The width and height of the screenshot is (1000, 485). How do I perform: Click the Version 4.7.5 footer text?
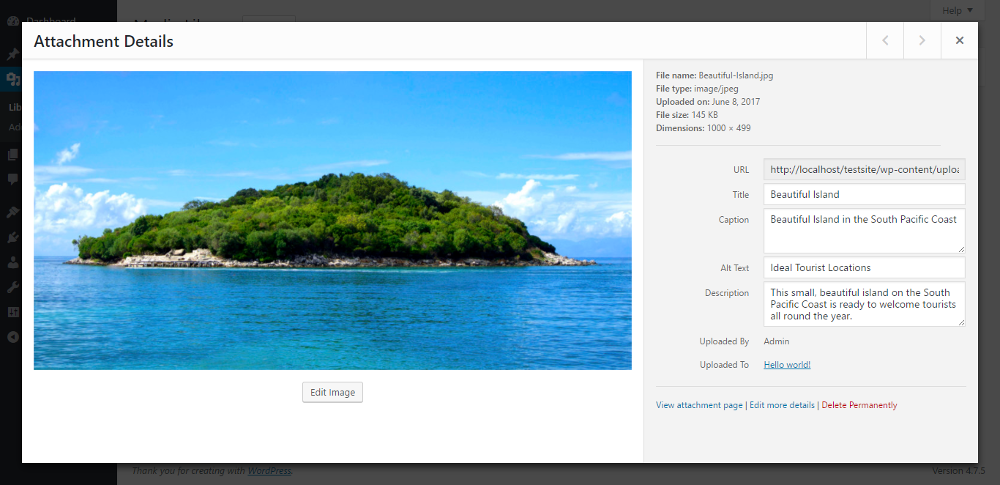(x=959, y=471)
